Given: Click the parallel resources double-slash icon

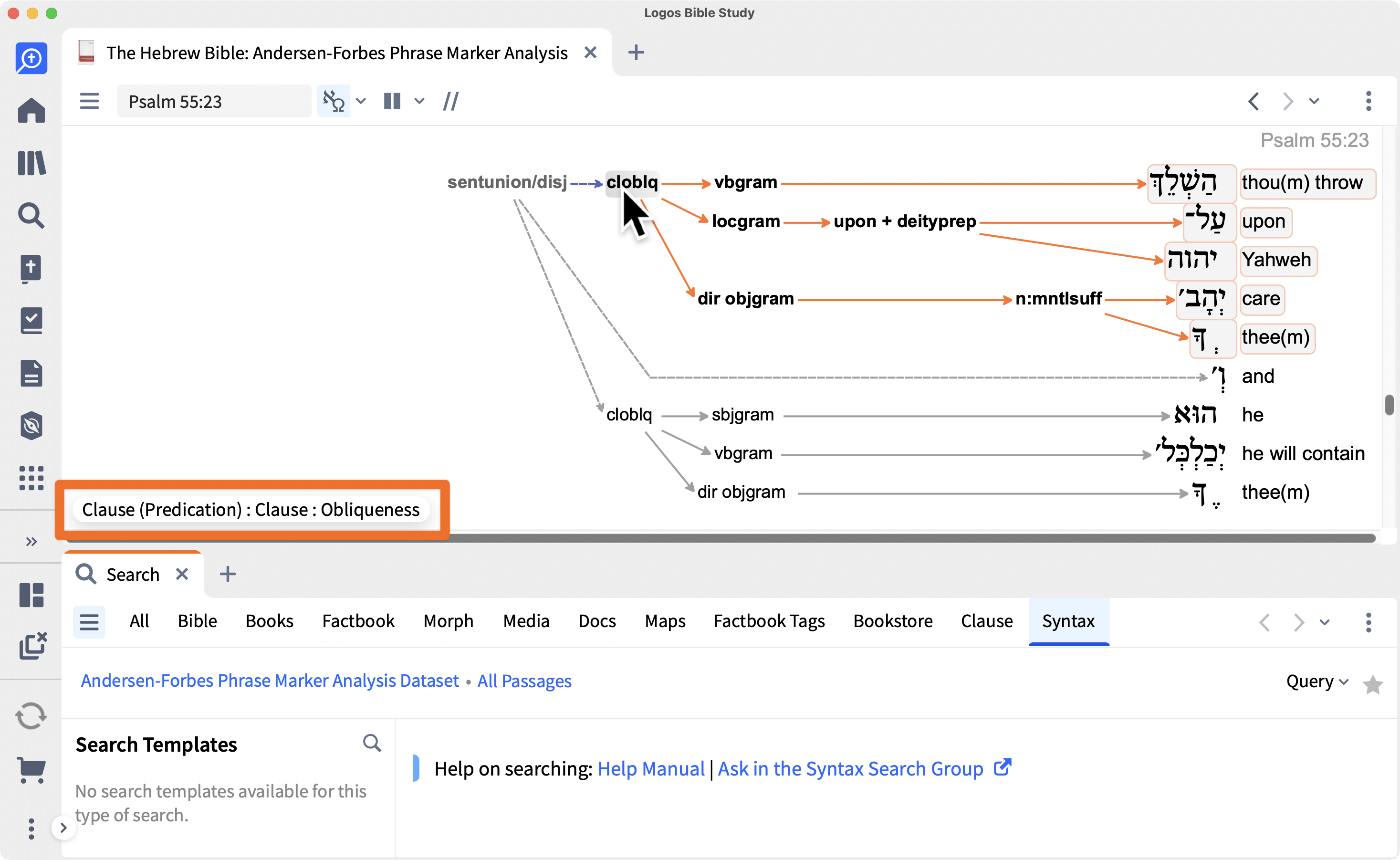Looking at the screenshot, I should coord(451,101).
